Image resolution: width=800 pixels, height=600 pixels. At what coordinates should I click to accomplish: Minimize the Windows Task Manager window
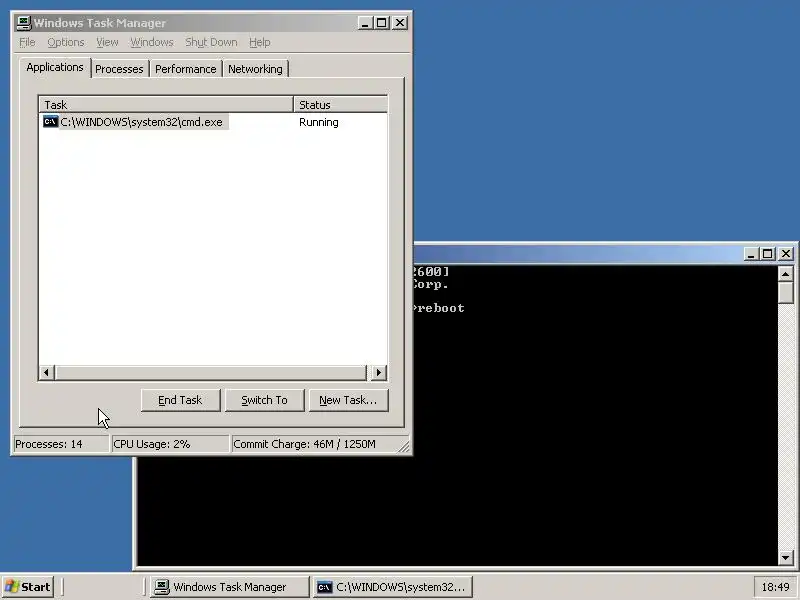coord(365,23)
